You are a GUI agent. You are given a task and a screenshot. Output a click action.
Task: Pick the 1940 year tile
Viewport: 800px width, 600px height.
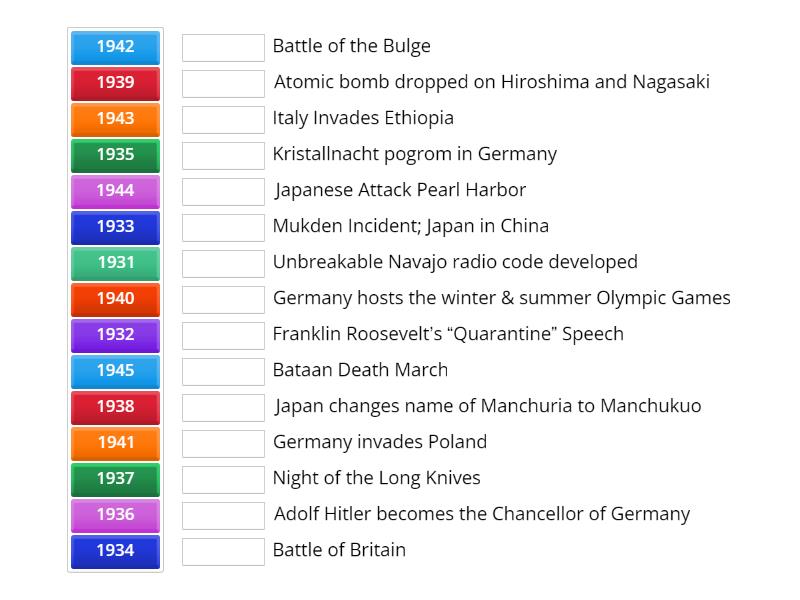(x=115, y=298)
